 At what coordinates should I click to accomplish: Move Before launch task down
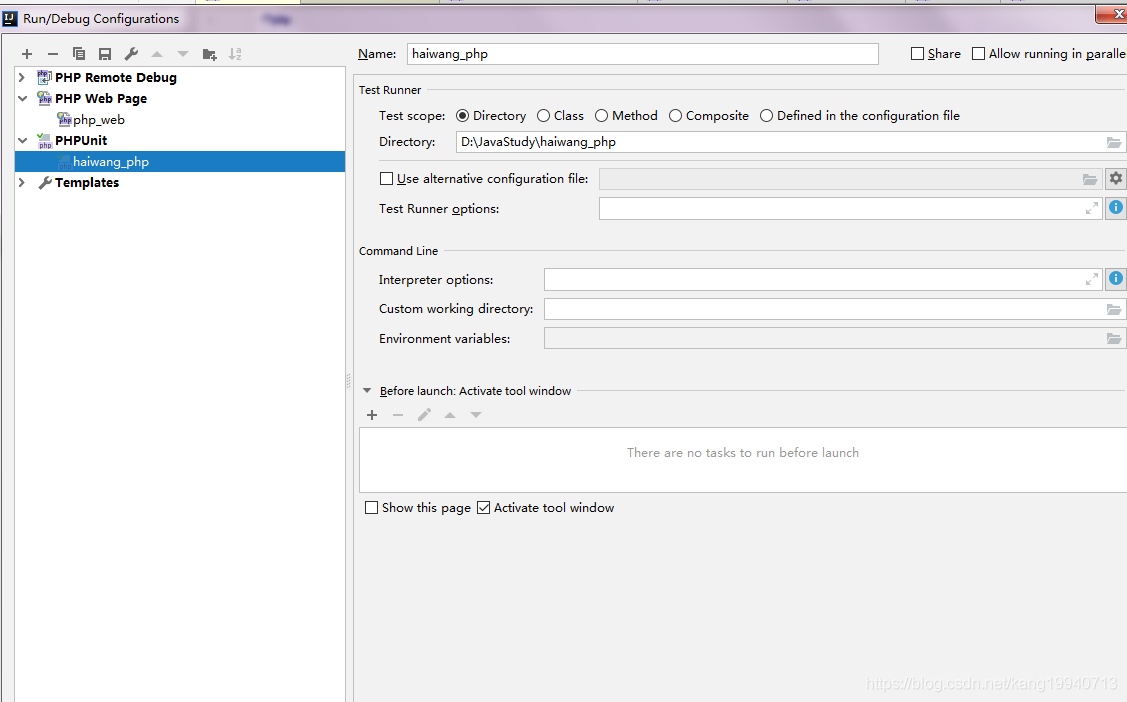point(476,415)
